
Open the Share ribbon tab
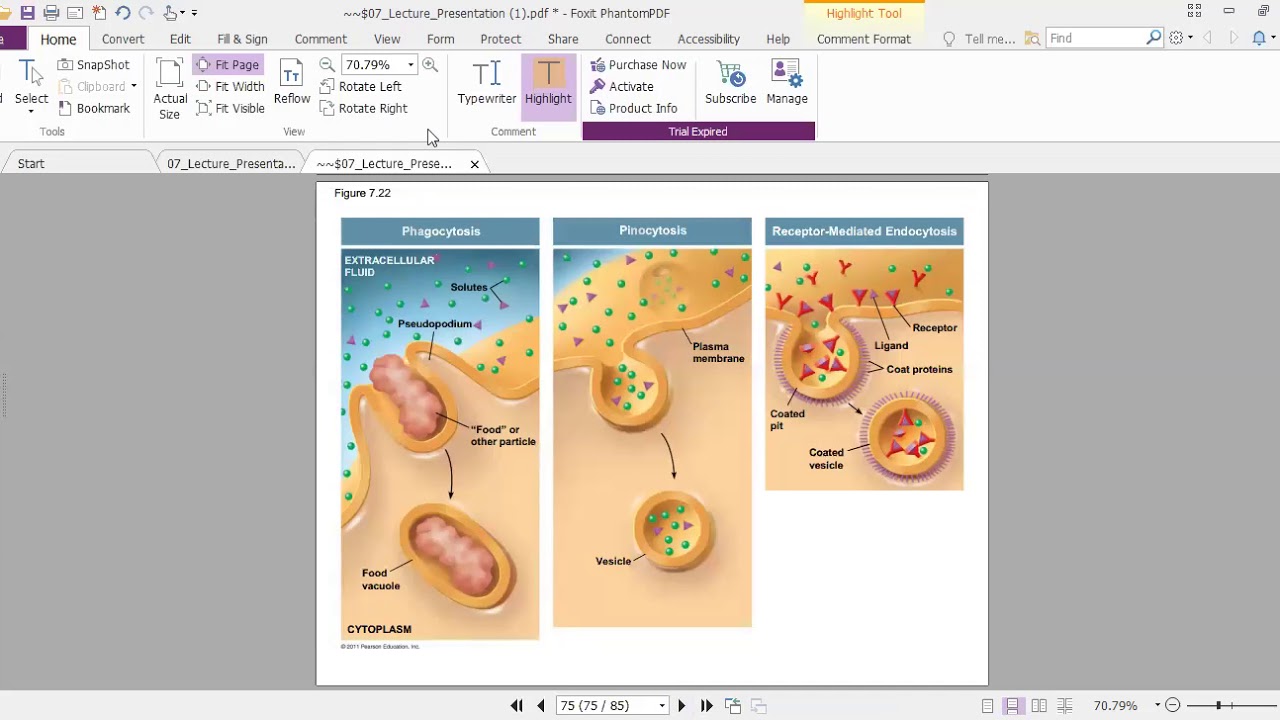(x=563, y=39)
